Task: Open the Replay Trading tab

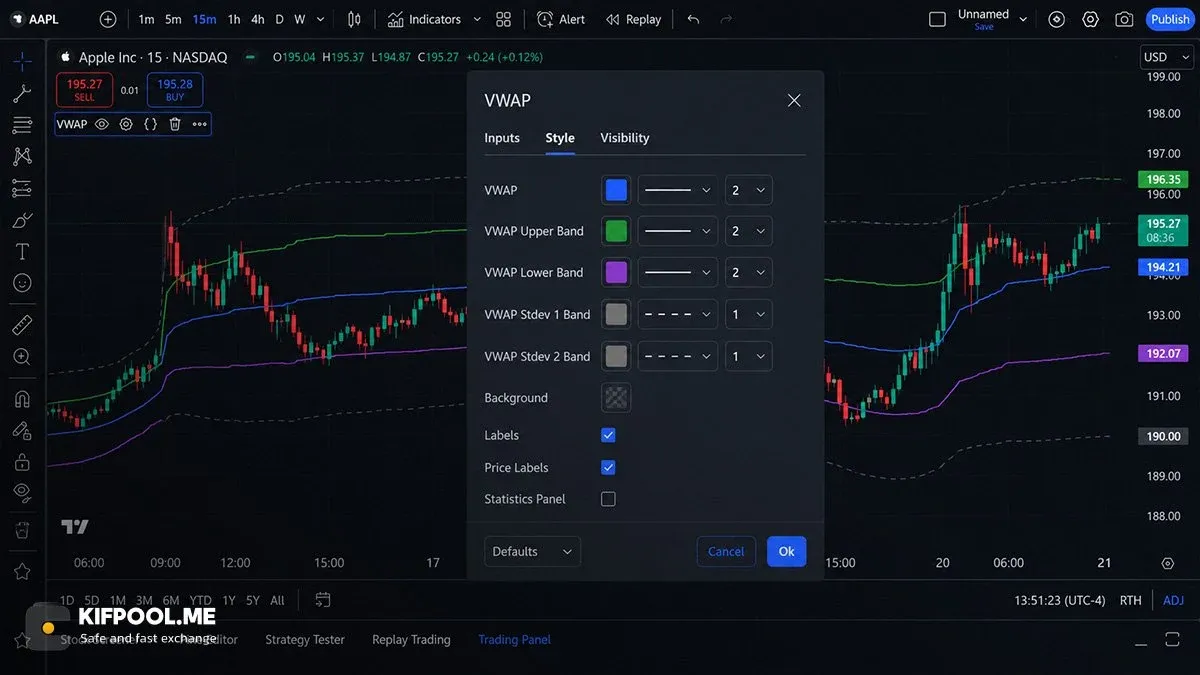Action: (x=411, y=640)
